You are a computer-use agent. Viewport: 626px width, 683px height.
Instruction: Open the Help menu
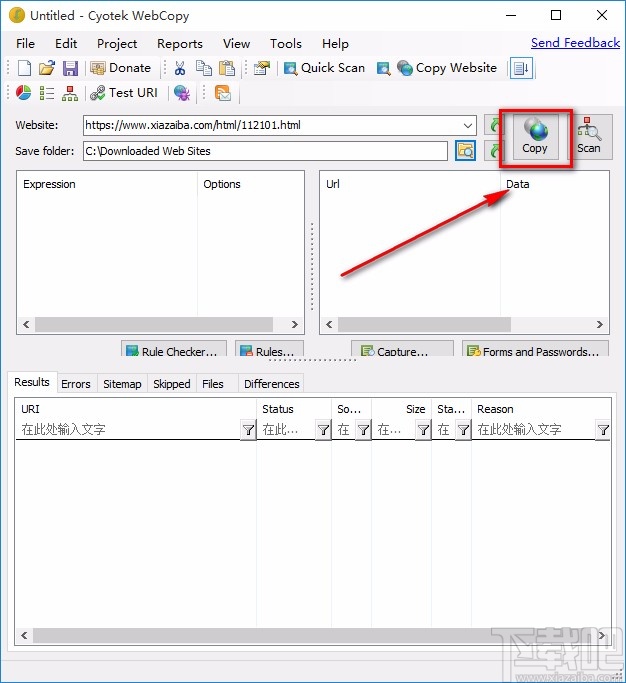pyautogui.click(x=335, y=44)
